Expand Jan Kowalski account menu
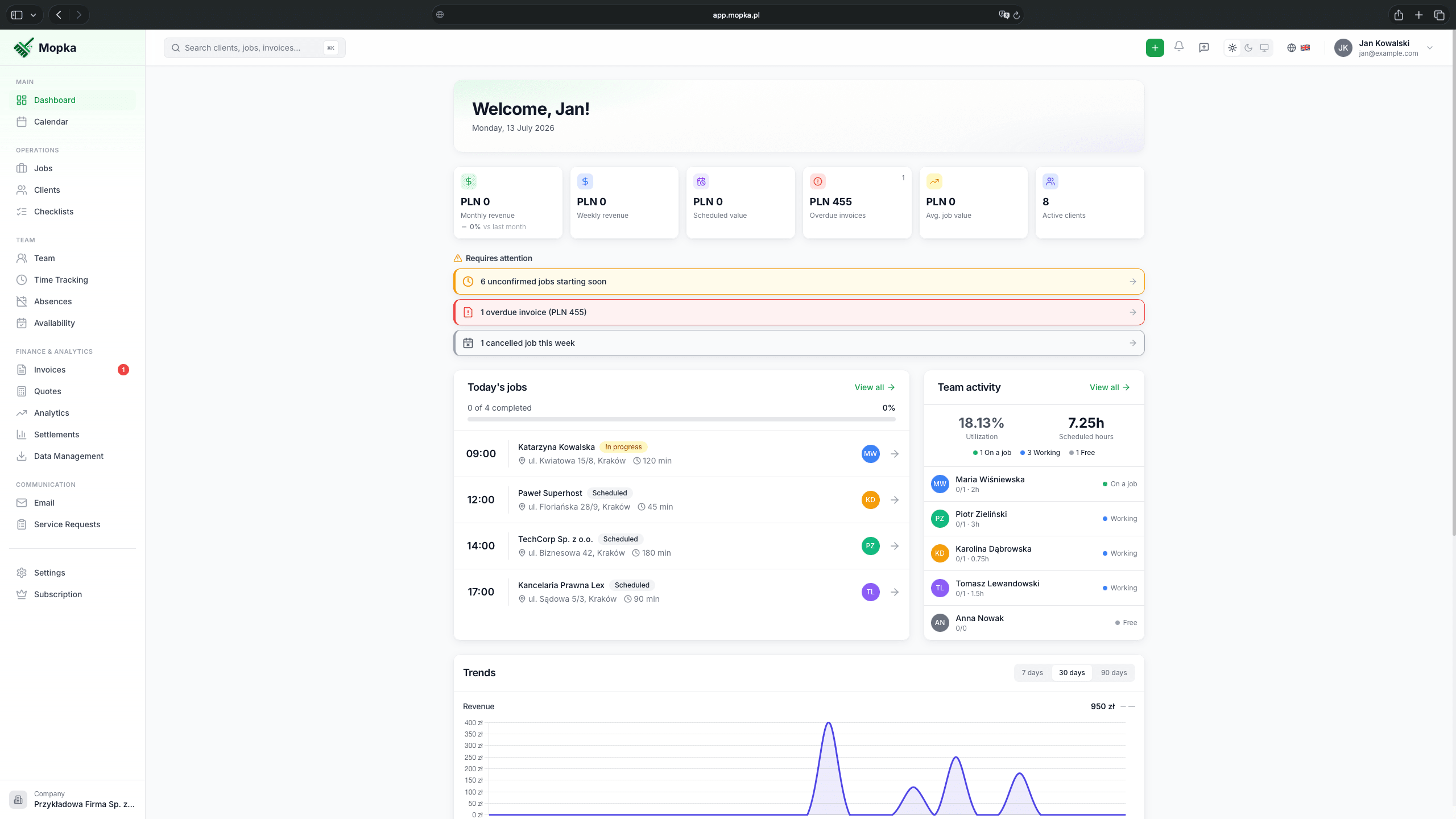This screenshot has width=1456, height=819. pos(1383,48)
